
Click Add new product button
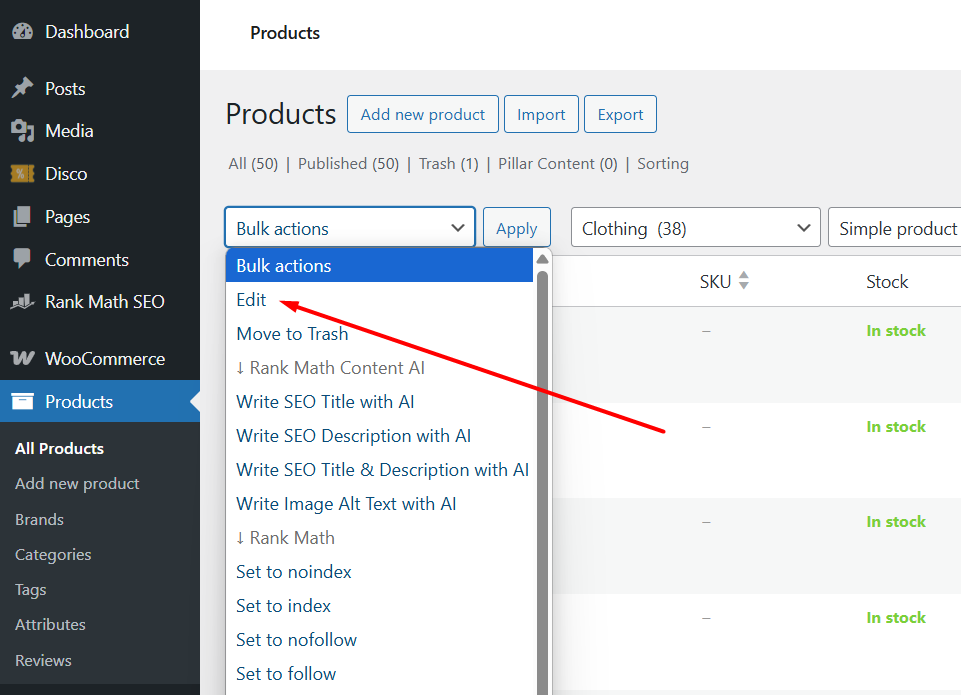tap(423, 114)
